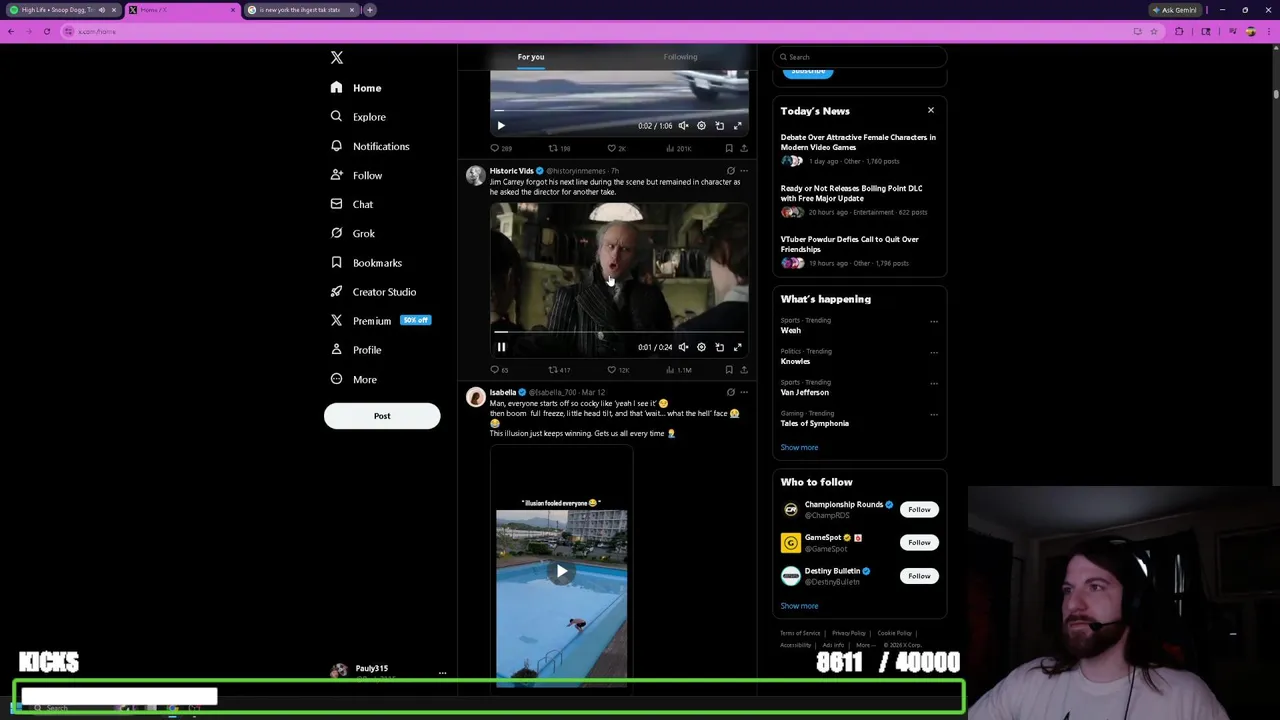Toggle picture-in-picture on Jim Carrey video
Screen dimensions: 1280x720
719,347
